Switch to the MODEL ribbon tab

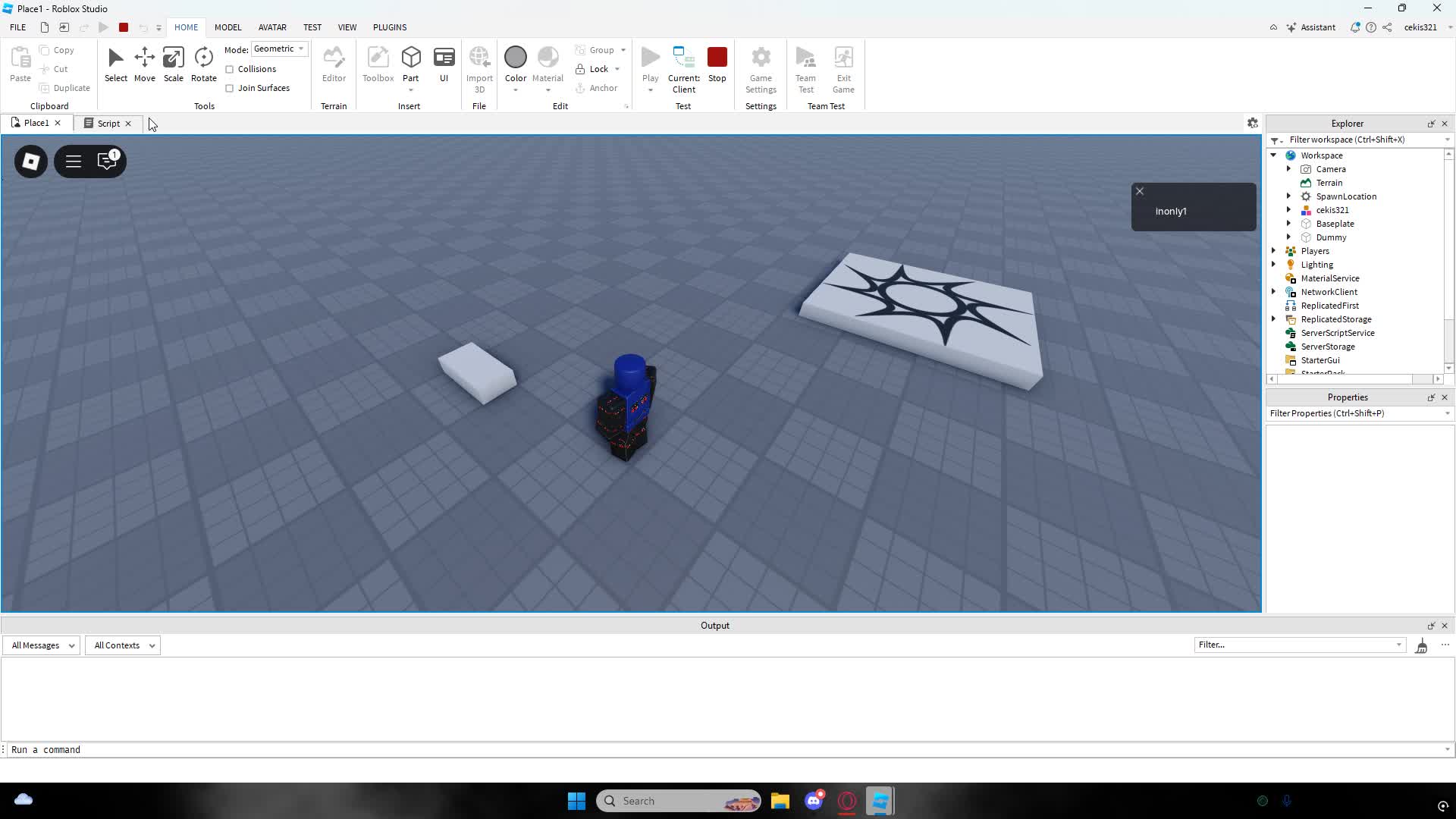tap(227, 27)
